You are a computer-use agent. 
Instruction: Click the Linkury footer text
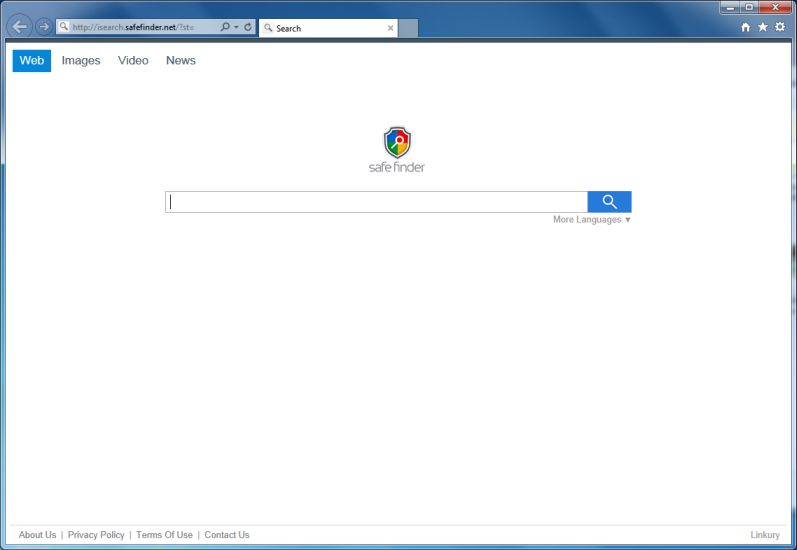[x=765, y=535]
